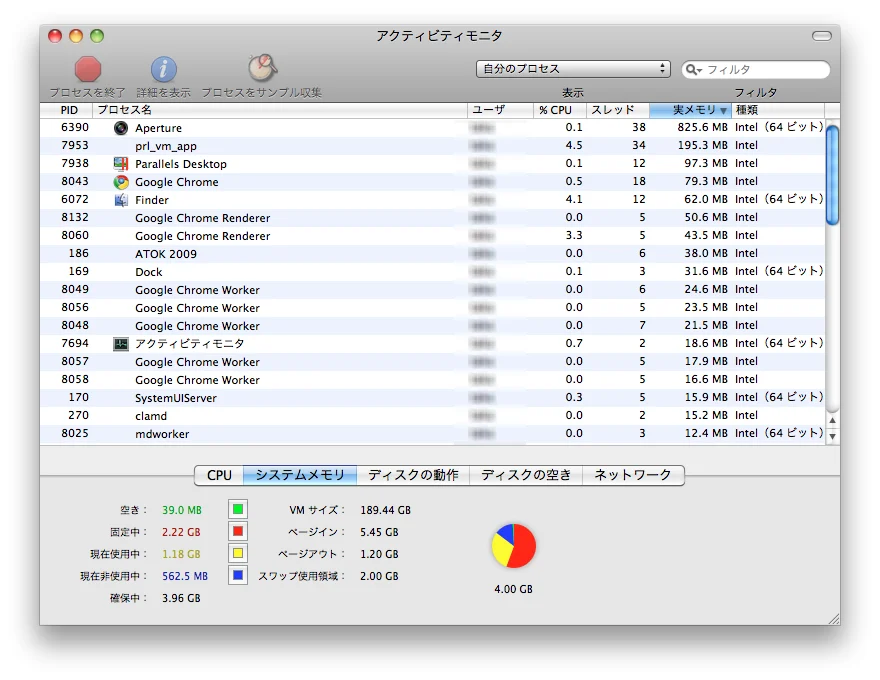The image size is (880, 680).
Task: Select the prl_vm_app process row
Action: [x=432, y=146]
